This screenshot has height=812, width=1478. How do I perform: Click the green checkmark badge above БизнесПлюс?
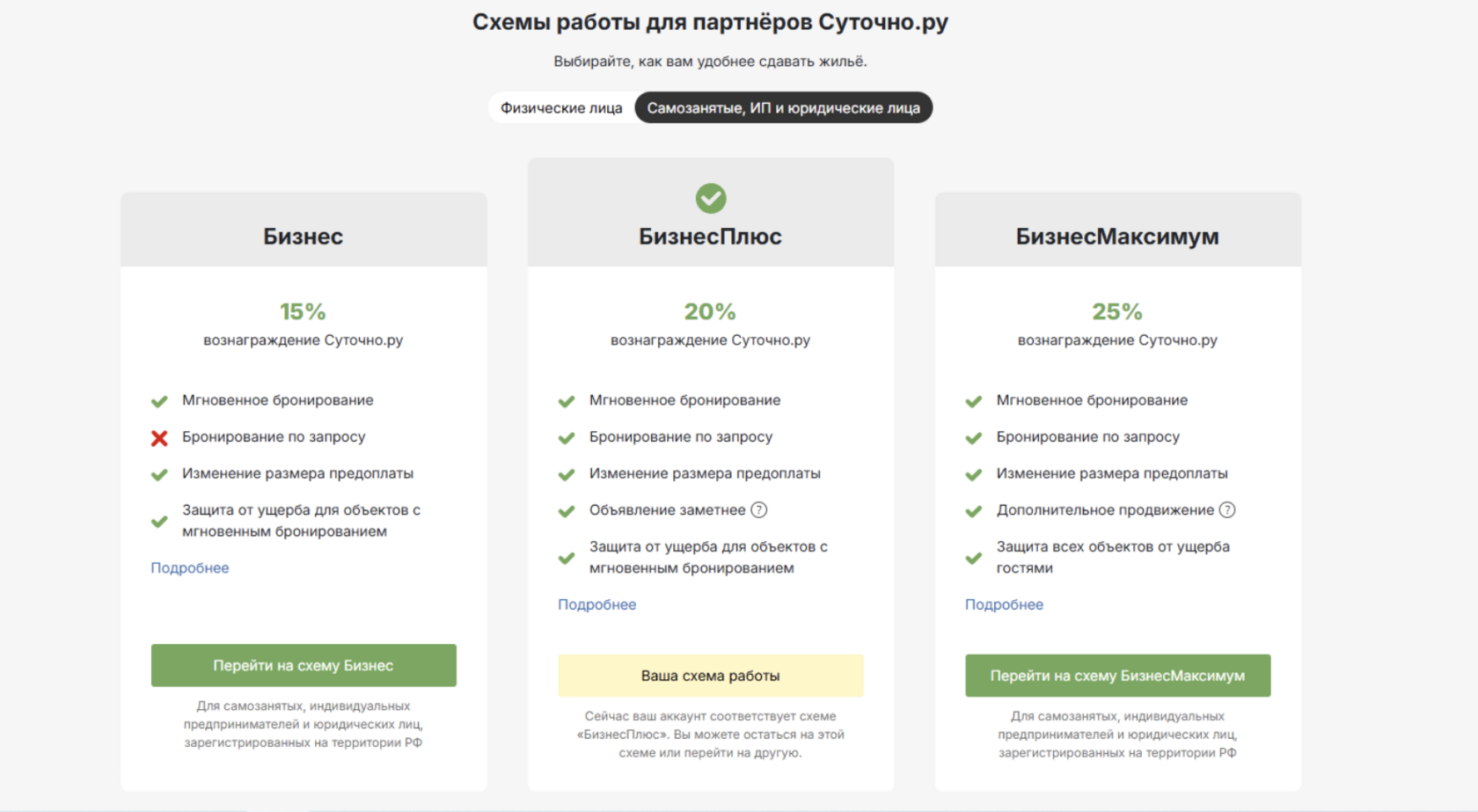pyautogui.click(x=711, y=199)
